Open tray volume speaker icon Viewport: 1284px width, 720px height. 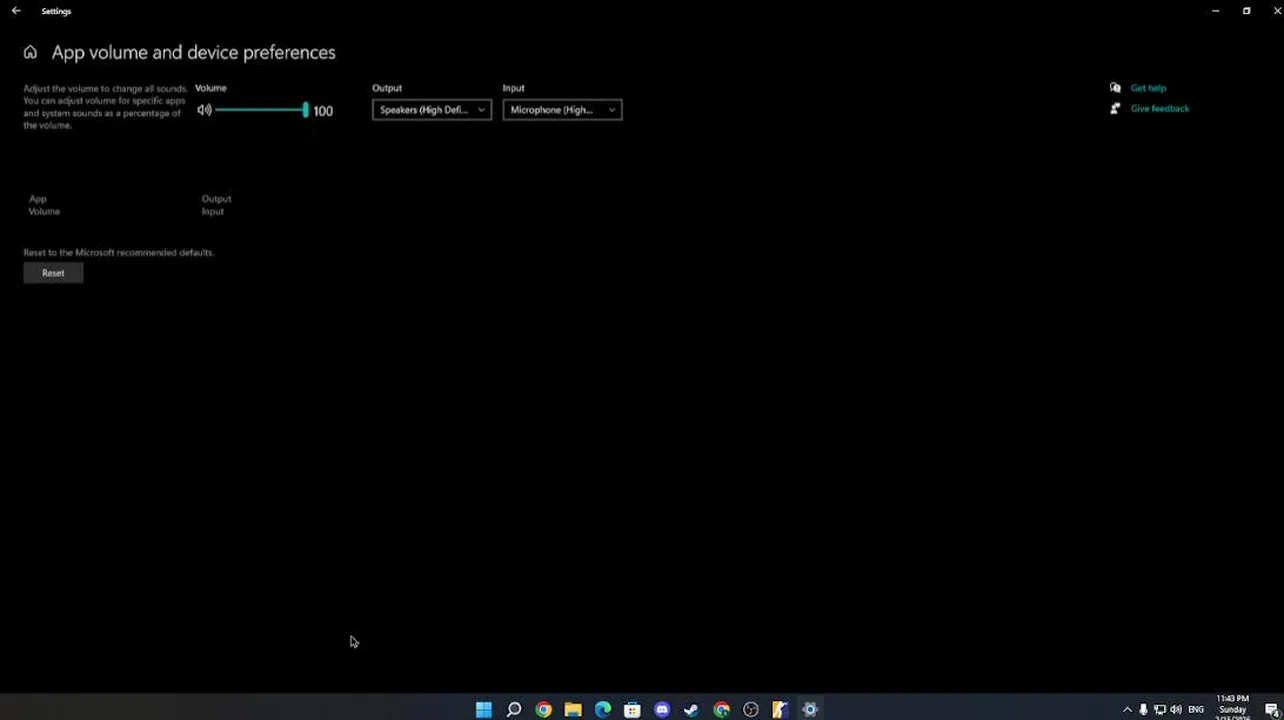pos(1176,710)
